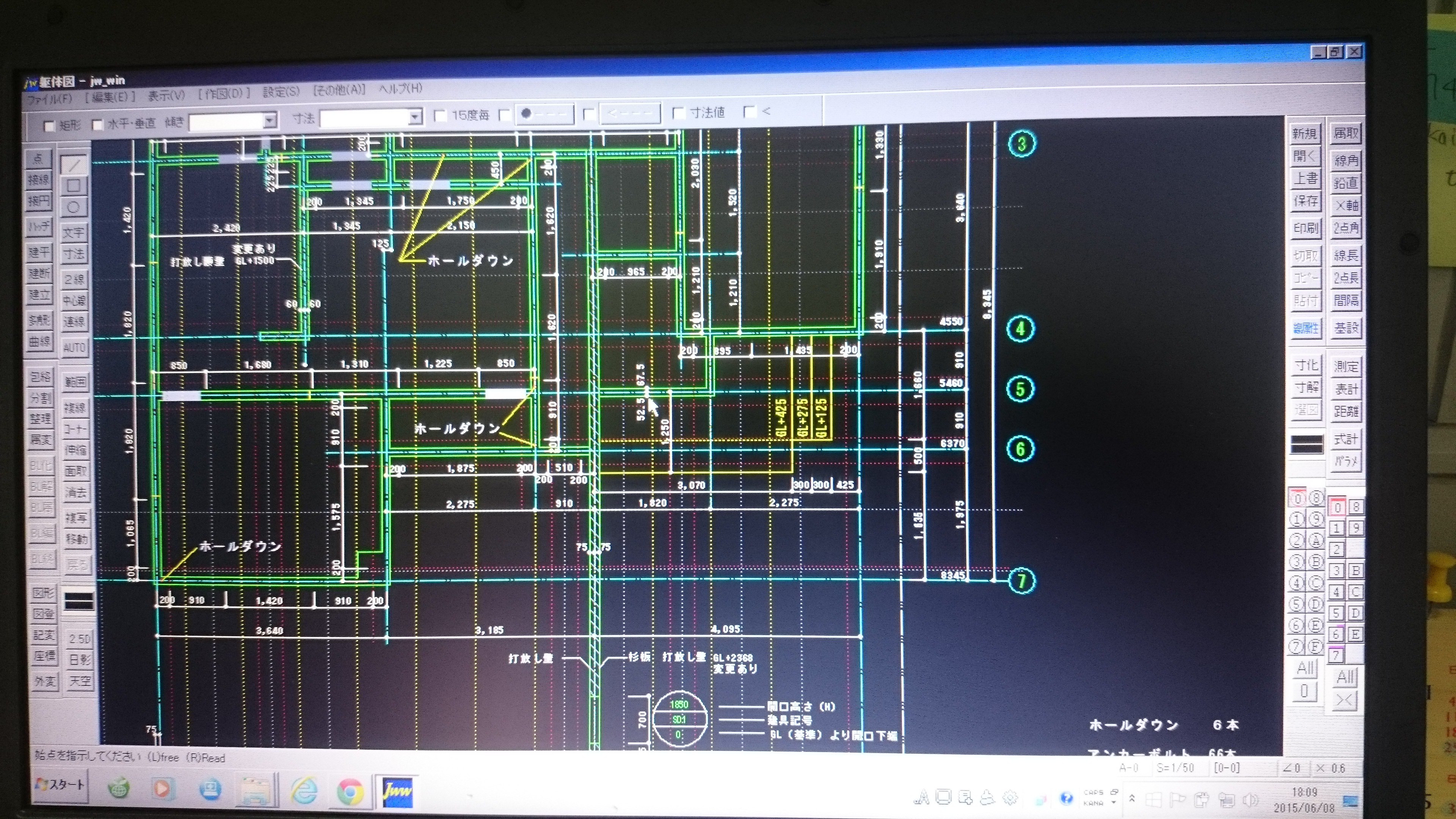Screen dimensions: 1456x819
Task: Activate the AUTO mode tool
Action: point(74,347)
